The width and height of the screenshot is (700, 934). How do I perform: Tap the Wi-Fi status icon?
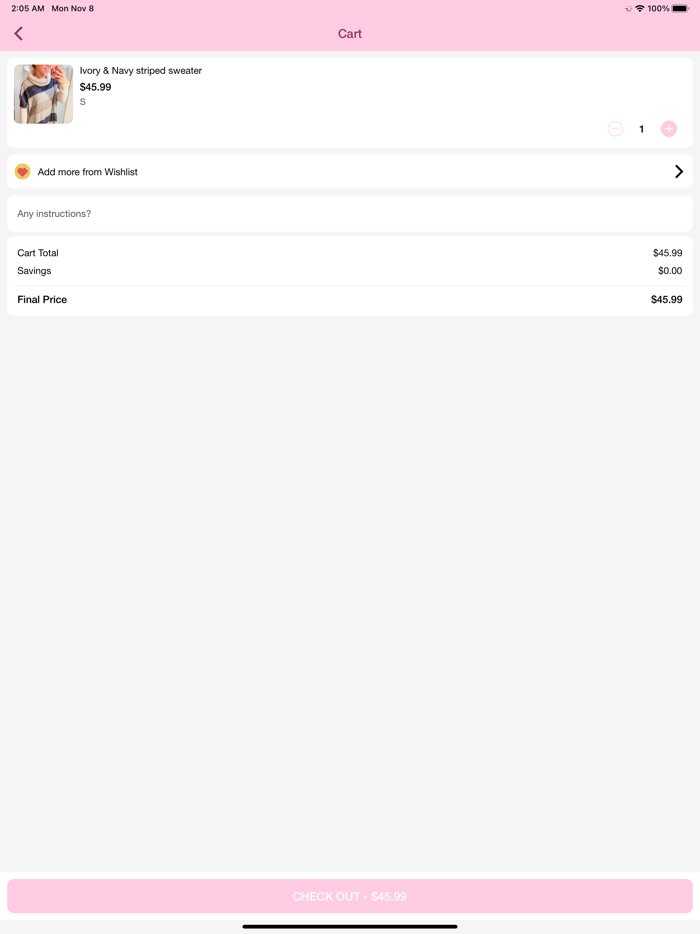[640, 8]
